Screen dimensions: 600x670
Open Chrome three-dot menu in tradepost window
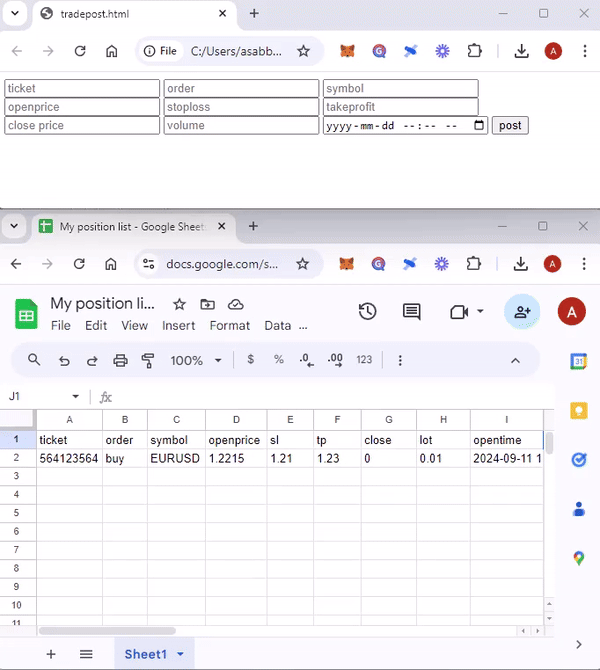tap(585, 51)
